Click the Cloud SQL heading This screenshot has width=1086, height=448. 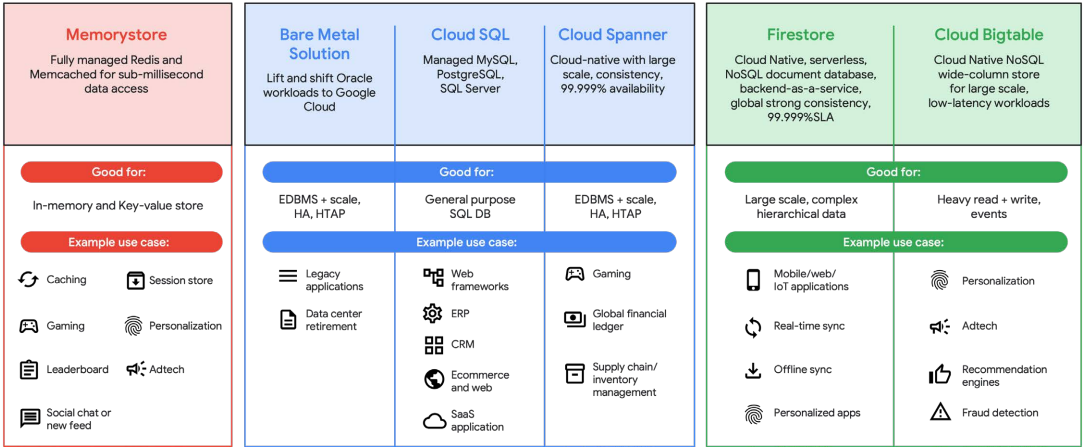[x=469, y=35]
